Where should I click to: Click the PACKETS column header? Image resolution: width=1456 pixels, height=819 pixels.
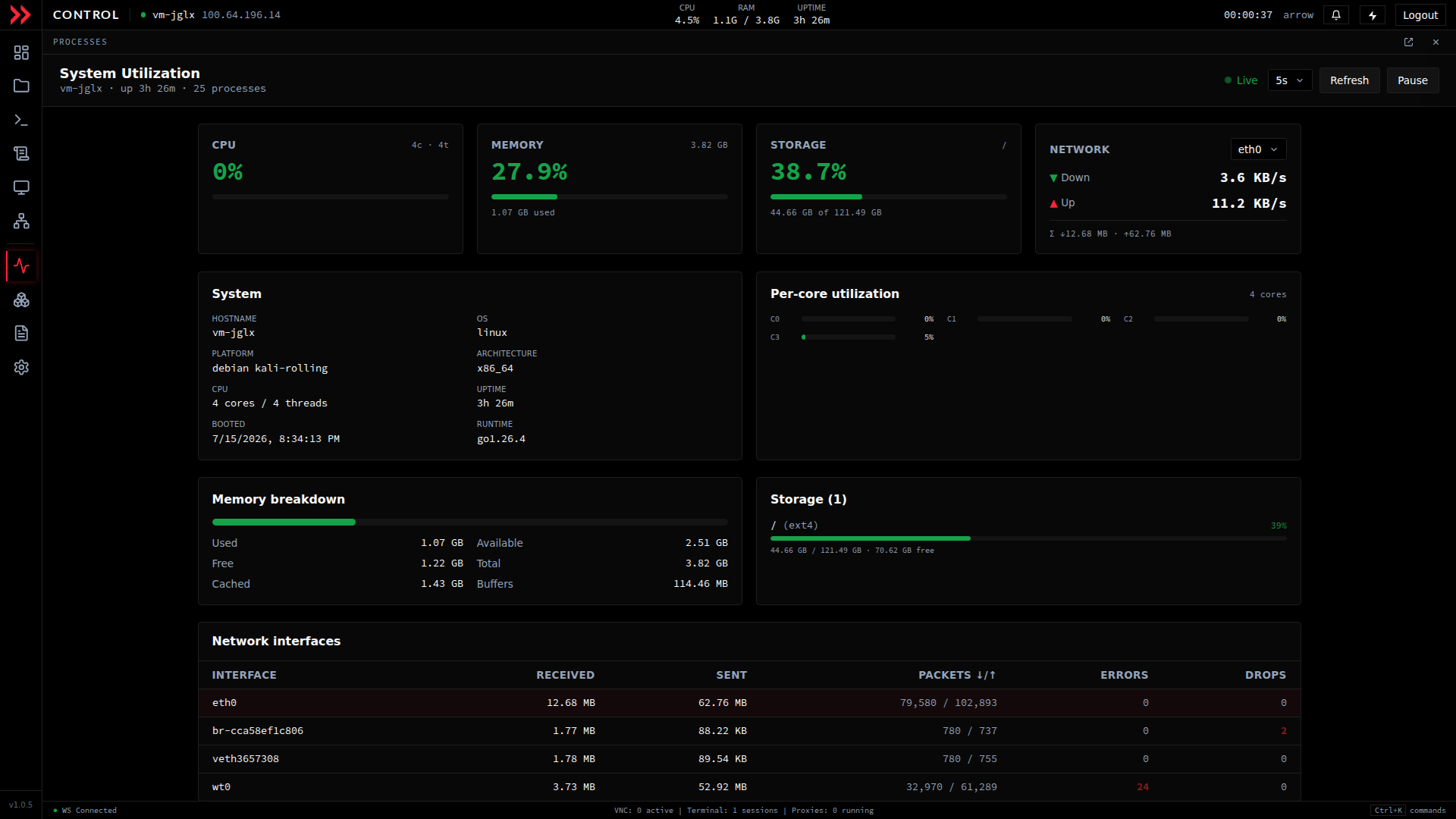pos(957,675)
